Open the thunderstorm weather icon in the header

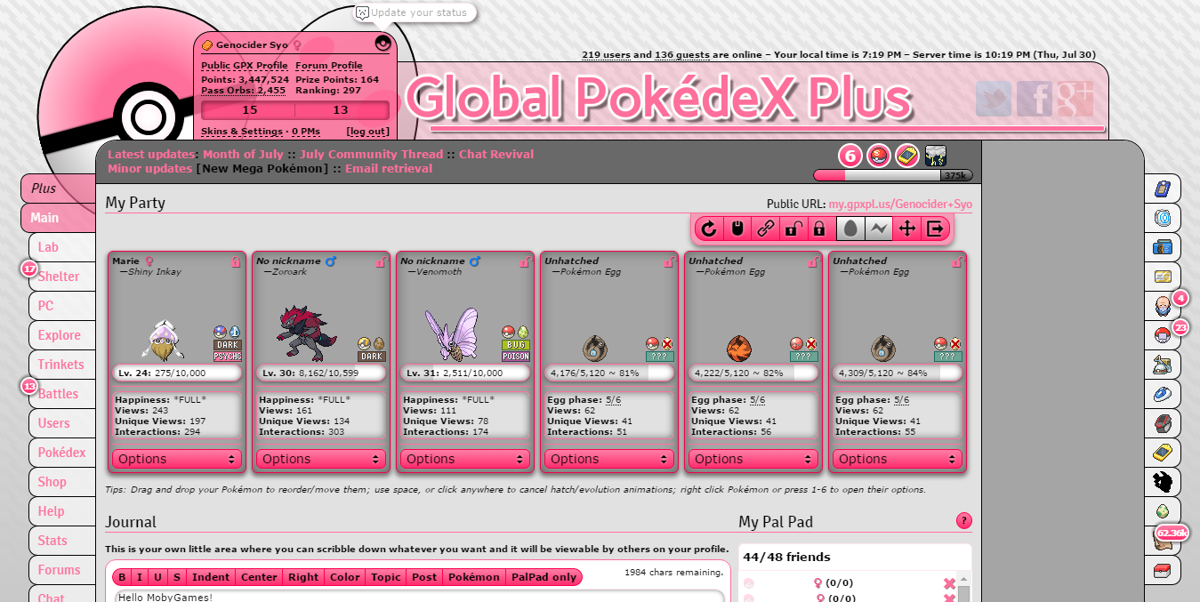click(934, 156)
